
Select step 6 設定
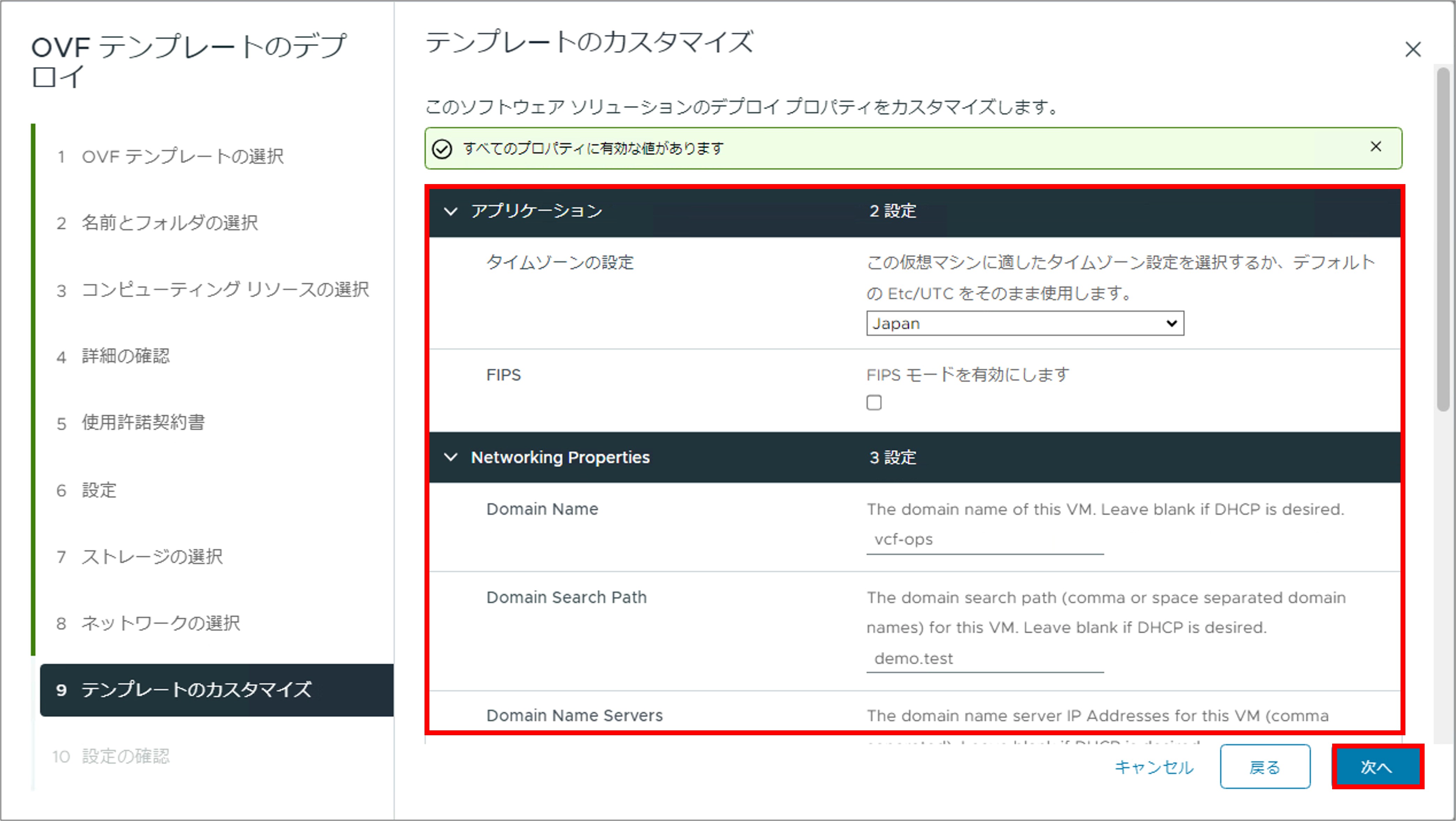[99, 490]
